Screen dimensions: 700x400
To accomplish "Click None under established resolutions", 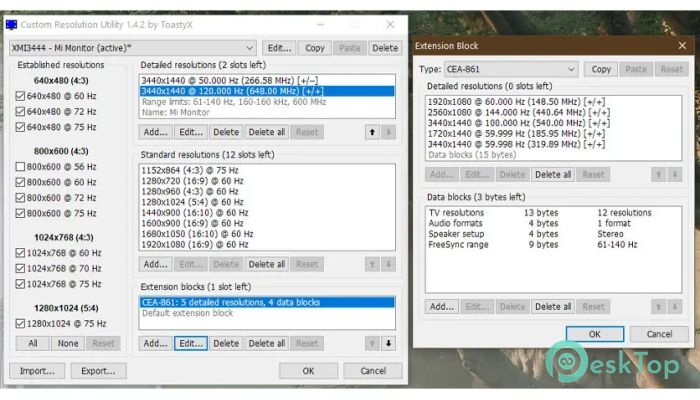I will 68,343.
